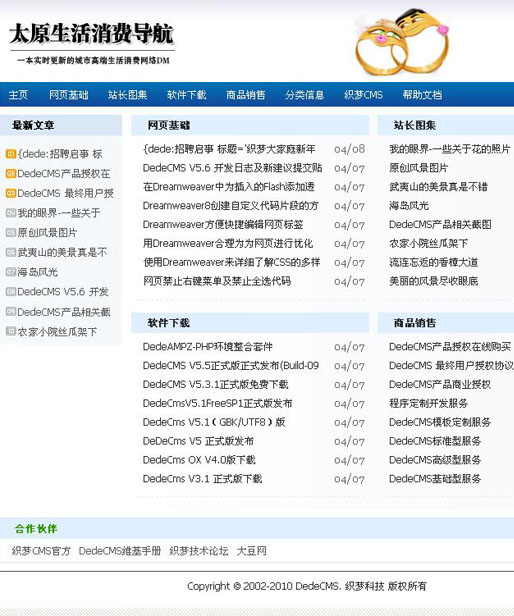Open product DedeCMS产品授权在线购买
Viewport: 514px width, 616px height.
(x=450, y=347)
